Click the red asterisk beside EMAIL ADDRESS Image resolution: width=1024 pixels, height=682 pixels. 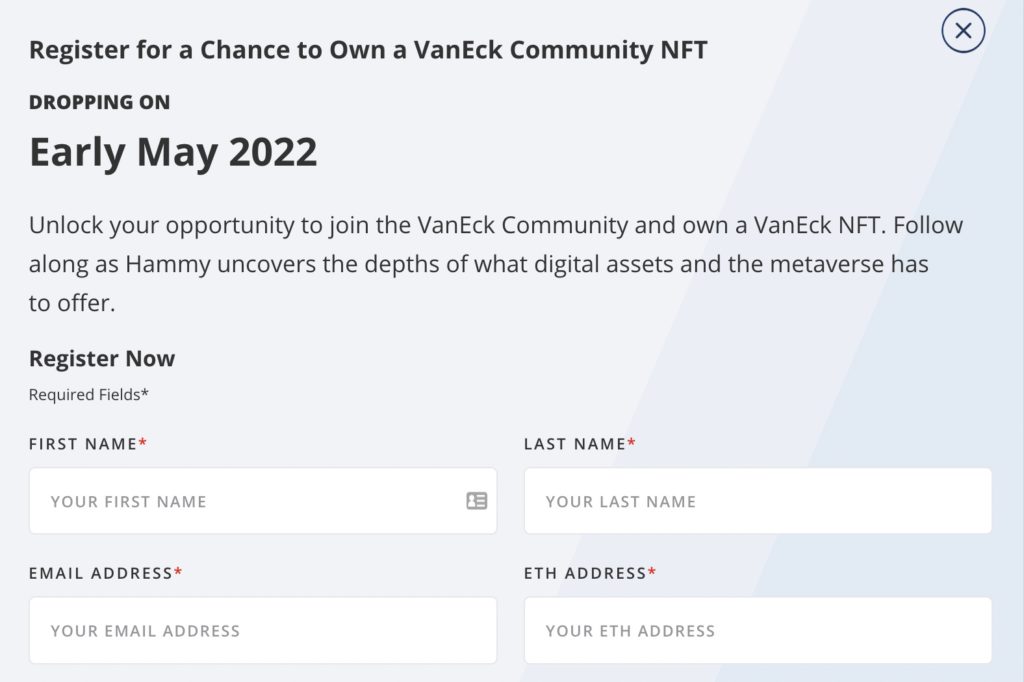(x=178, y=572)
